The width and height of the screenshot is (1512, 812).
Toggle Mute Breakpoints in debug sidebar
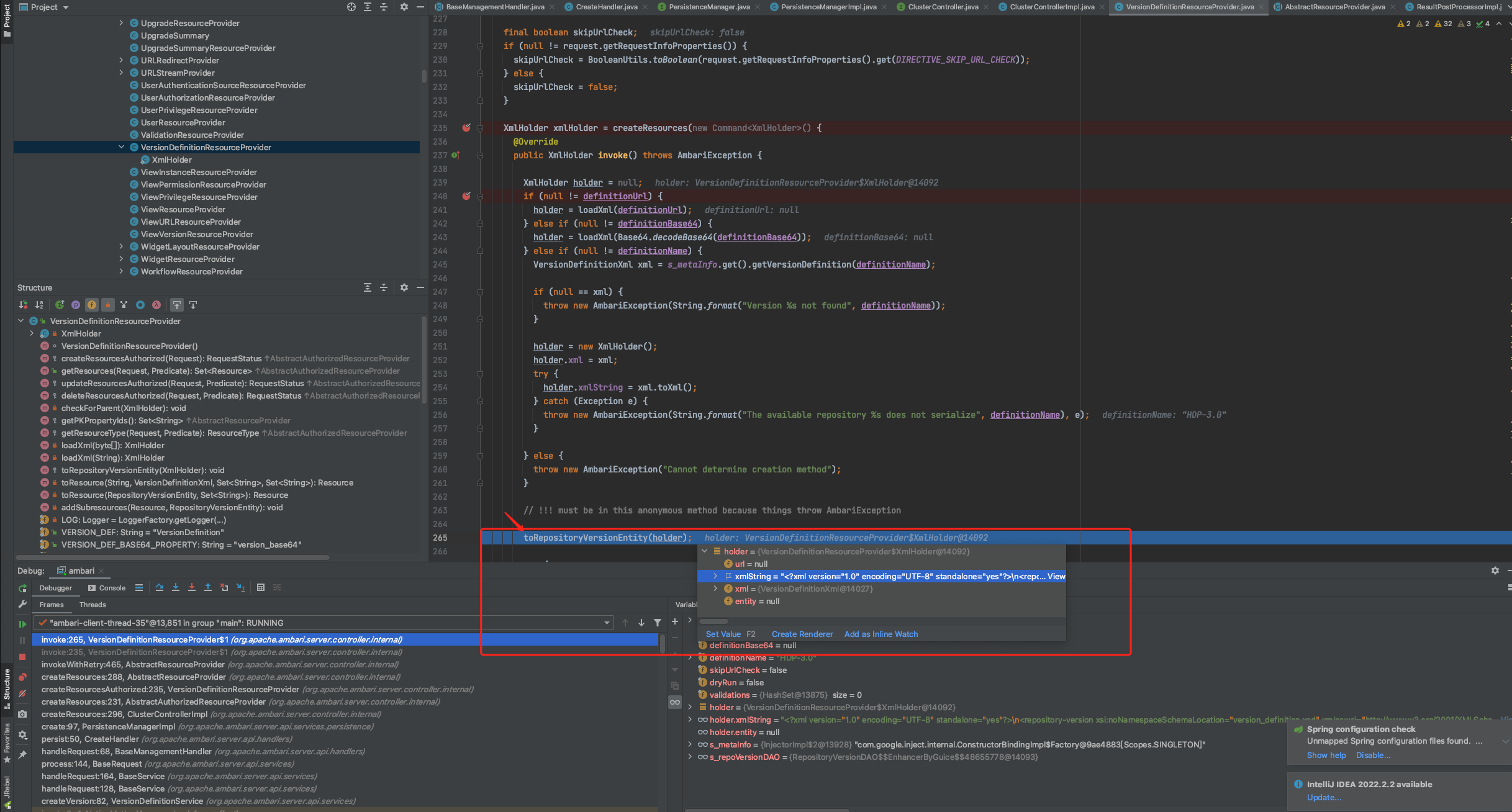click(x=22, y=693)
